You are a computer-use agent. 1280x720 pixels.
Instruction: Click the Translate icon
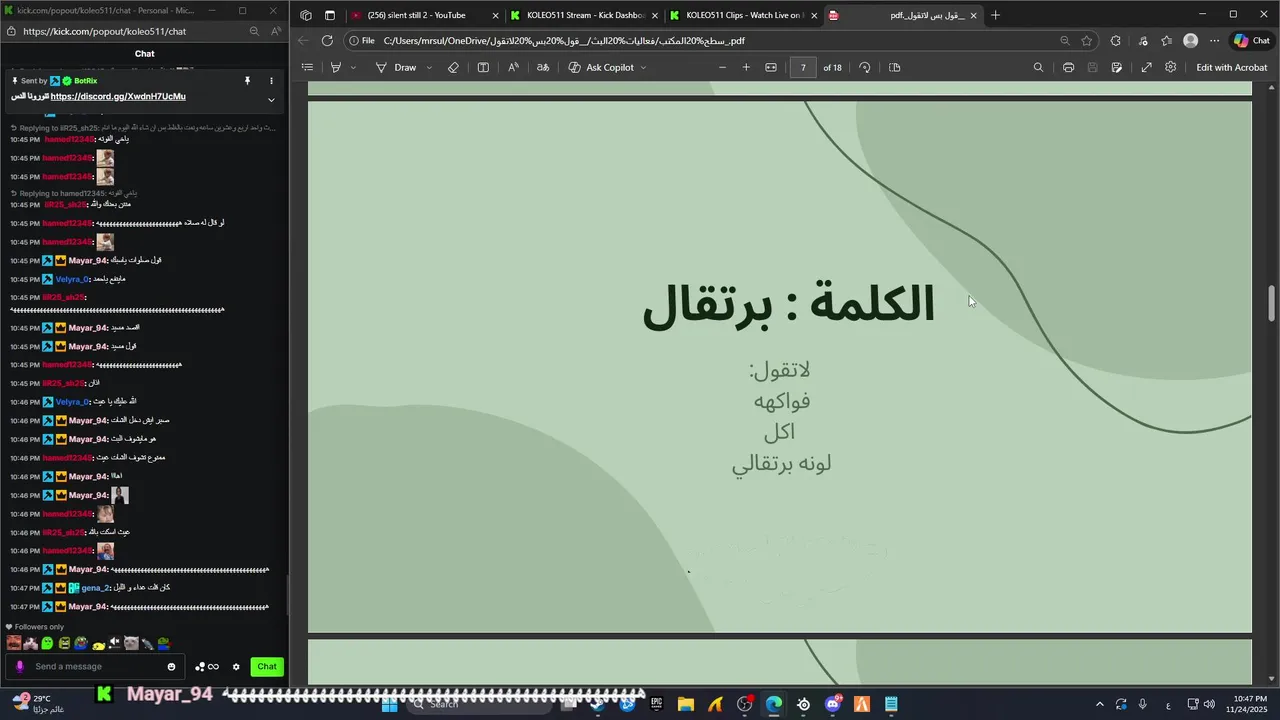[543, 67]
